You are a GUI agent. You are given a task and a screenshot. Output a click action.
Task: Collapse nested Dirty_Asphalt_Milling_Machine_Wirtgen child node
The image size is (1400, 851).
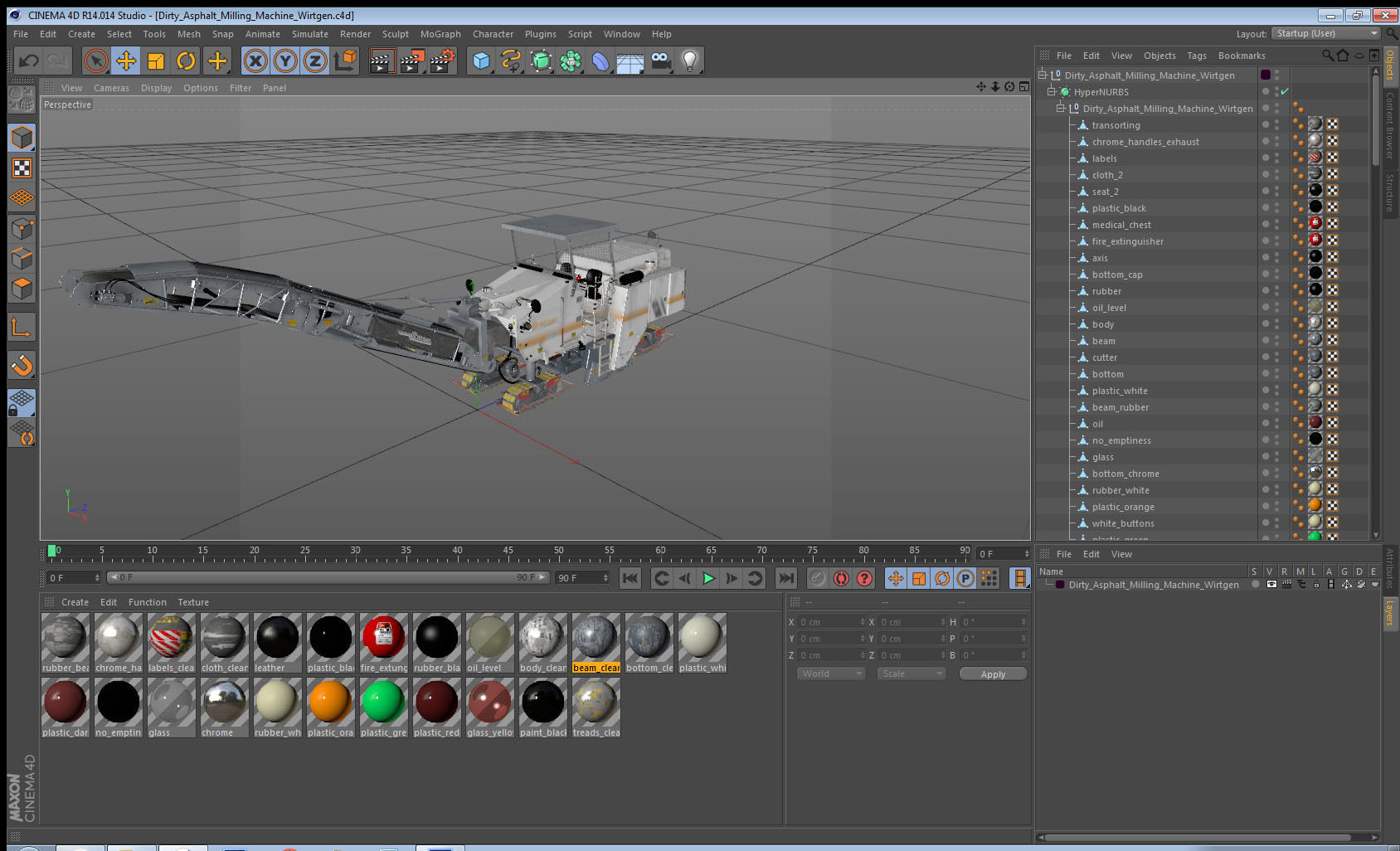pyautogui.click(x=1060, y=108)
